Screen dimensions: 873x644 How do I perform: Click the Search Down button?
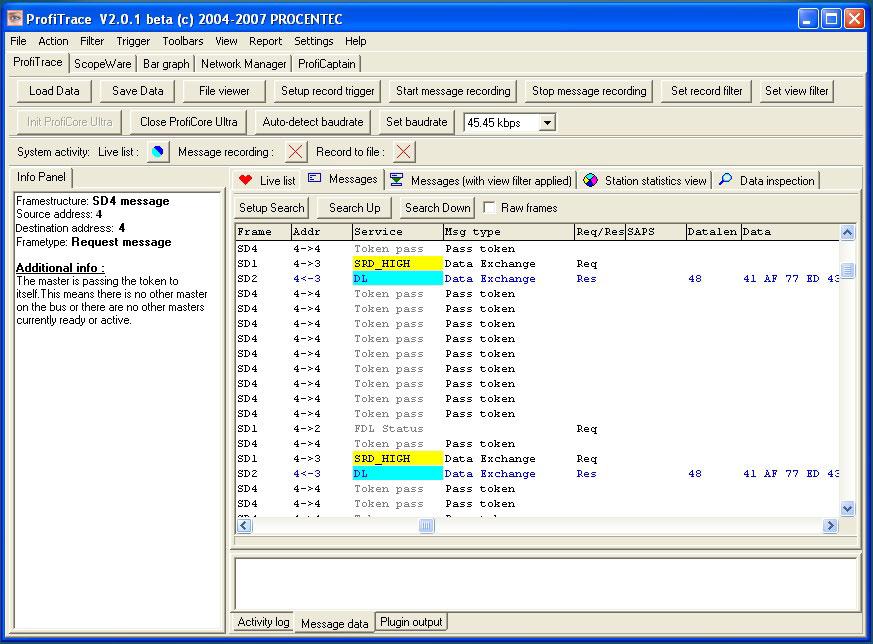(438, 208)
